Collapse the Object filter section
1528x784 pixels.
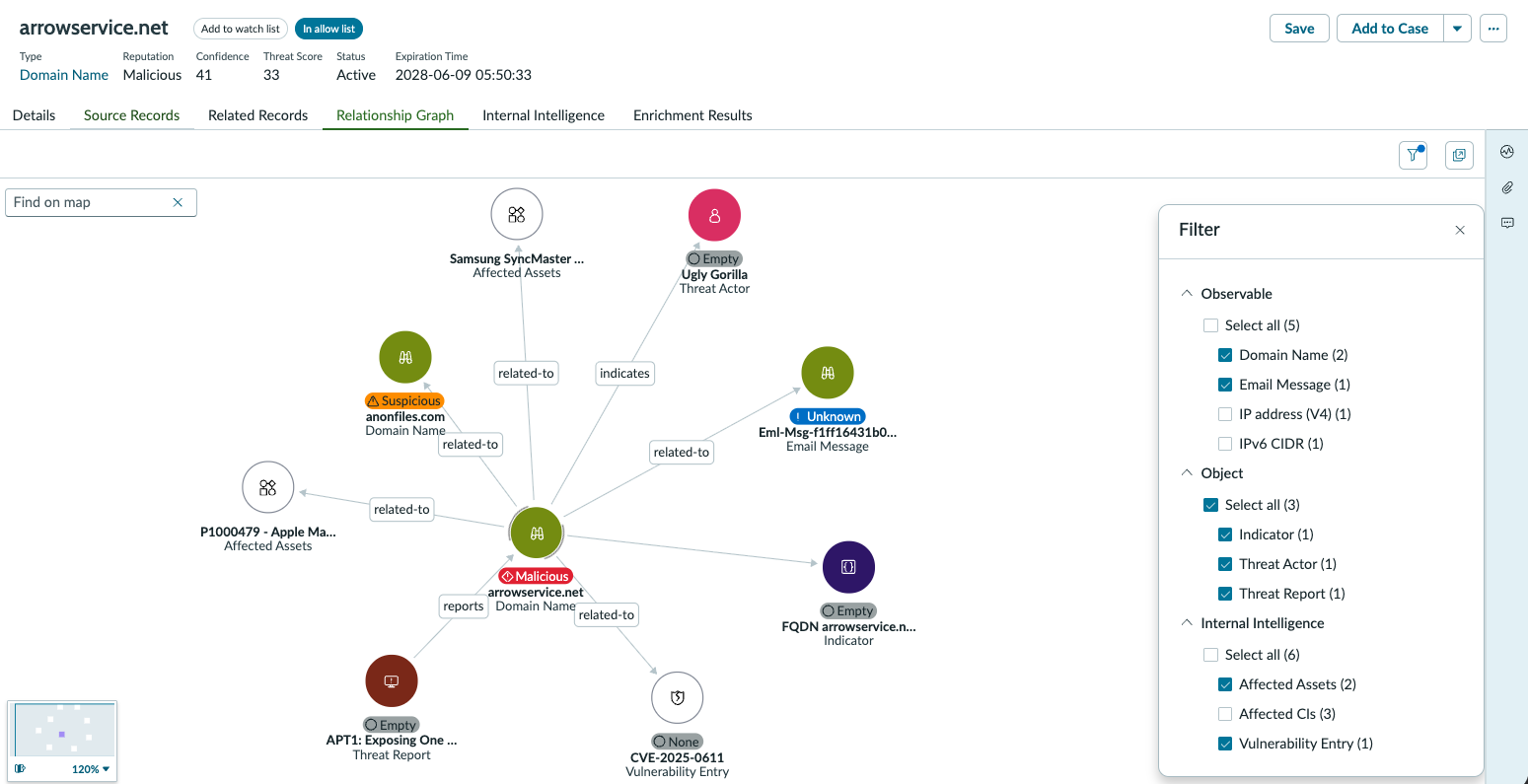(x=1187, y=473)
